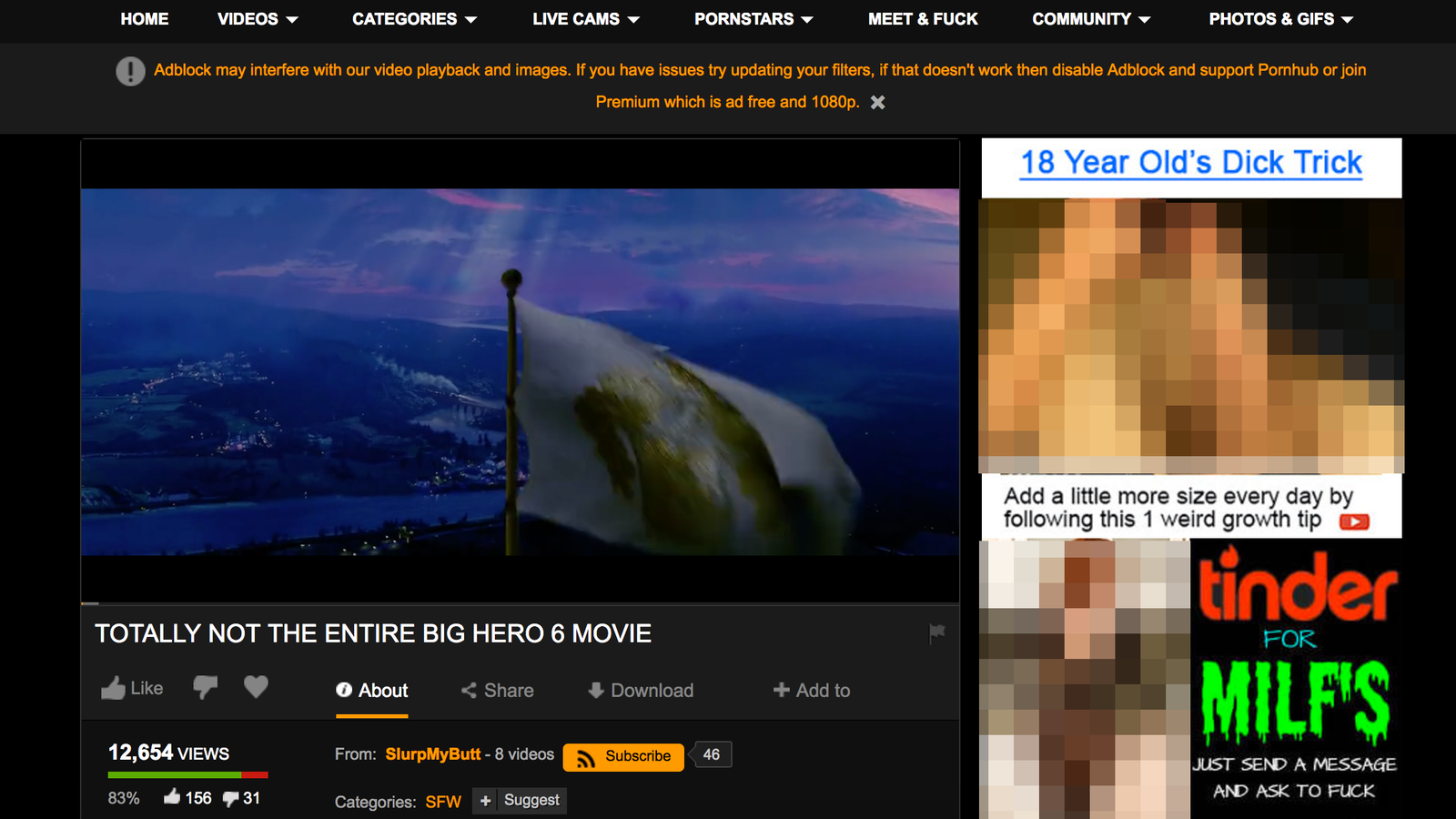Open the VIDEOS dropdown menu
1456x819 pixels.
click(258, 19)
